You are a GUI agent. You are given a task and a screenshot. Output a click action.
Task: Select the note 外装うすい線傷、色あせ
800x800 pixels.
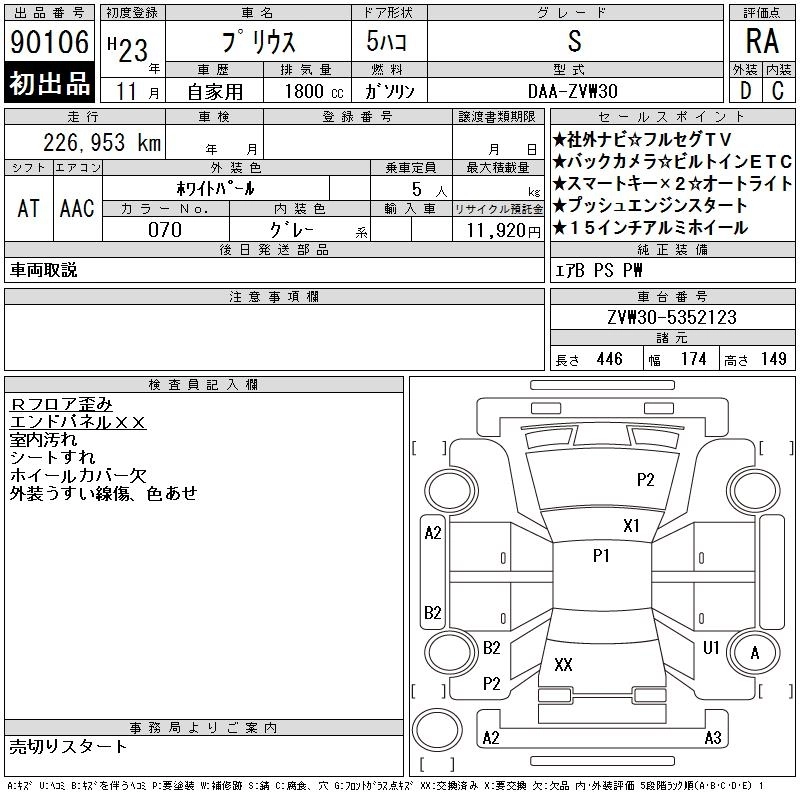(104, 493)
